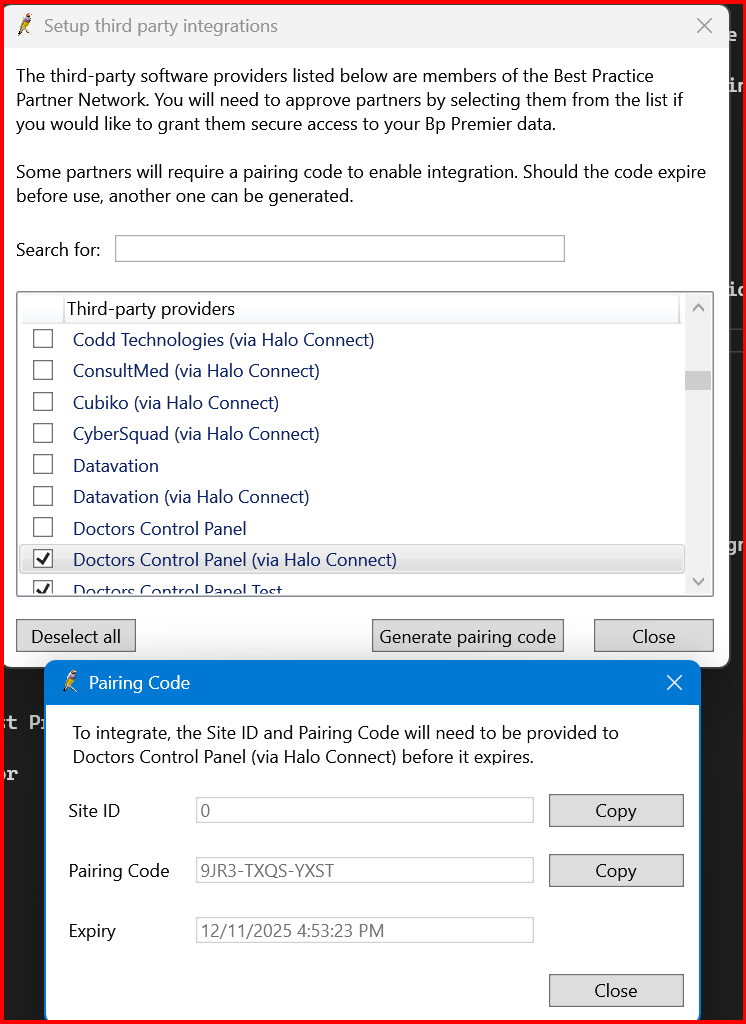Enable Codd Technologies (via Halo Connect)
Screen dimensions: 746x1024
pos(43,339)
